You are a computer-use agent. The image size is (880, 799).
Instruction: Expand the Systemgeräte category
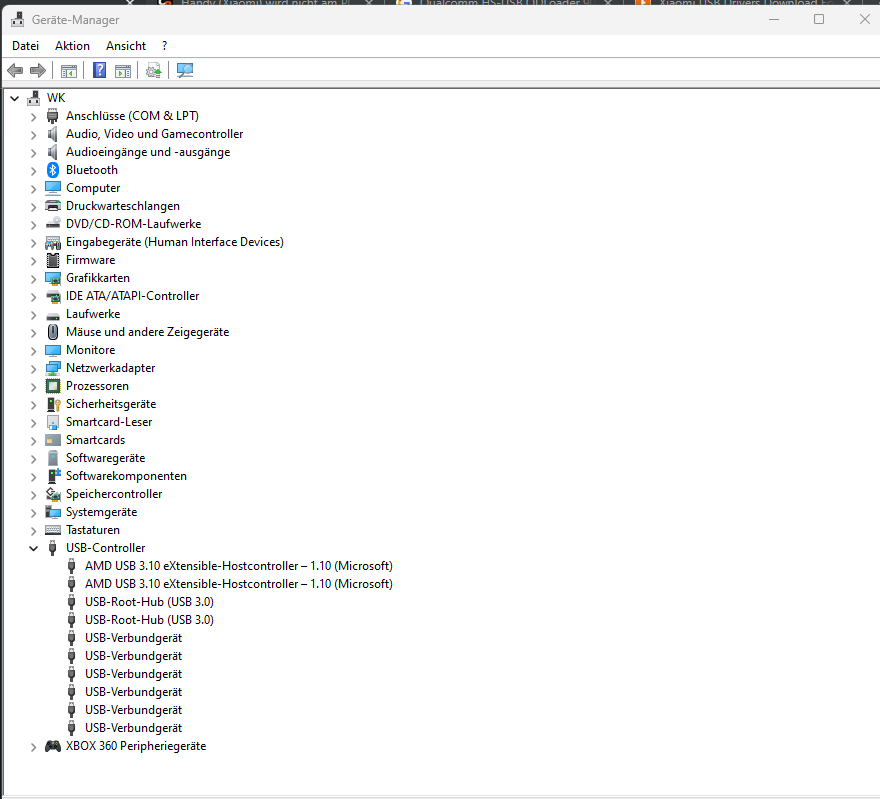[x=33, y=512]
